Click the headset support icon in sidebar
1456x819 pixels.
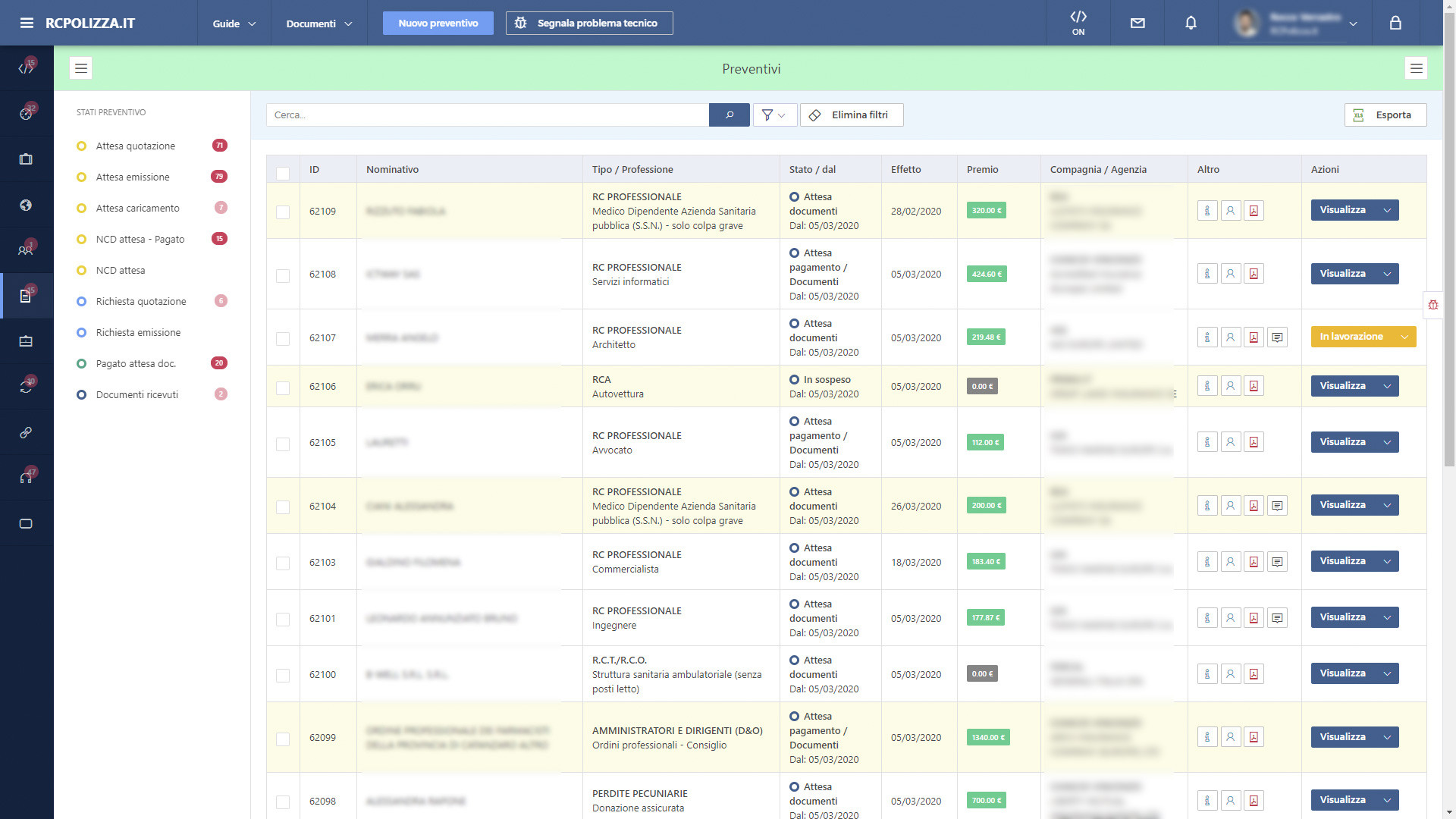click(26, 478)
